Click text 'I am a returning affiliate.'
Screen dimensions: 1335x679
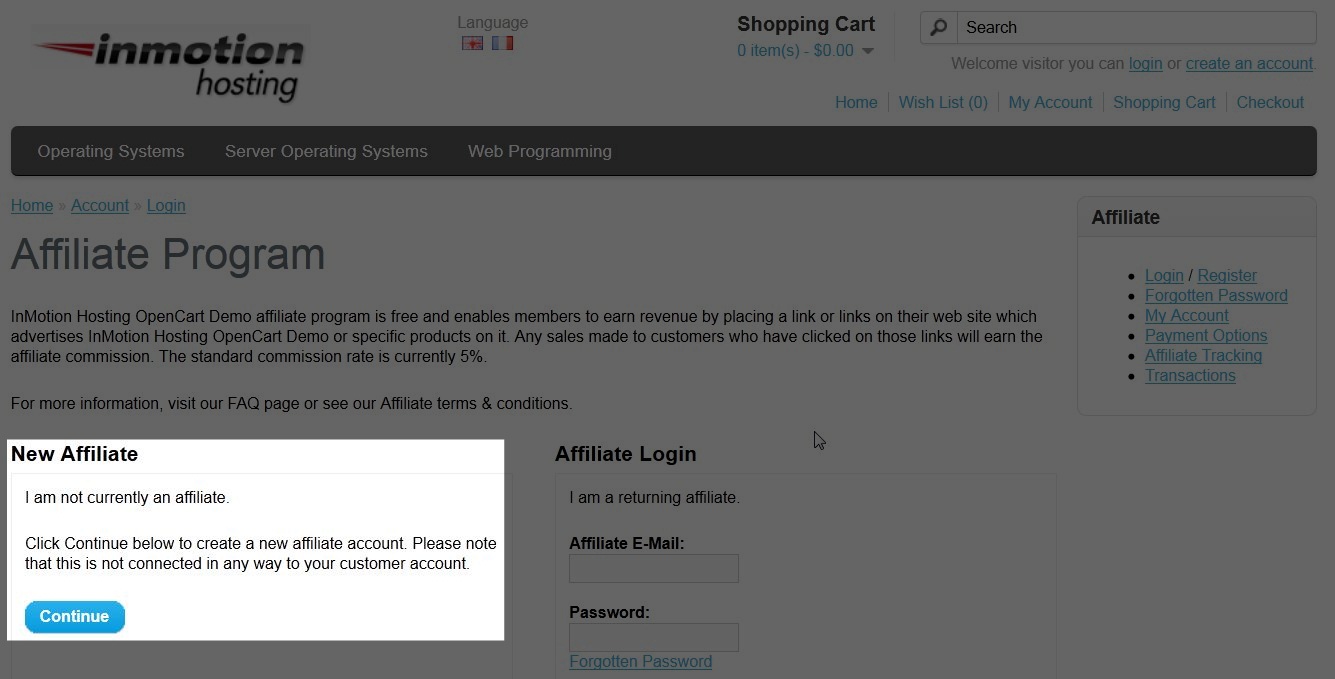pos(655,497)
